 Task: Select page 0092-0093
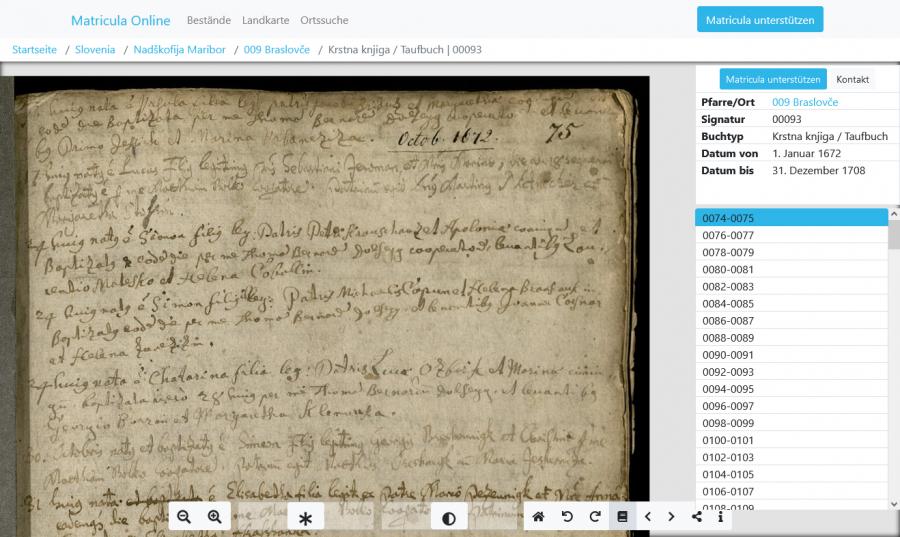pos(792,372)
